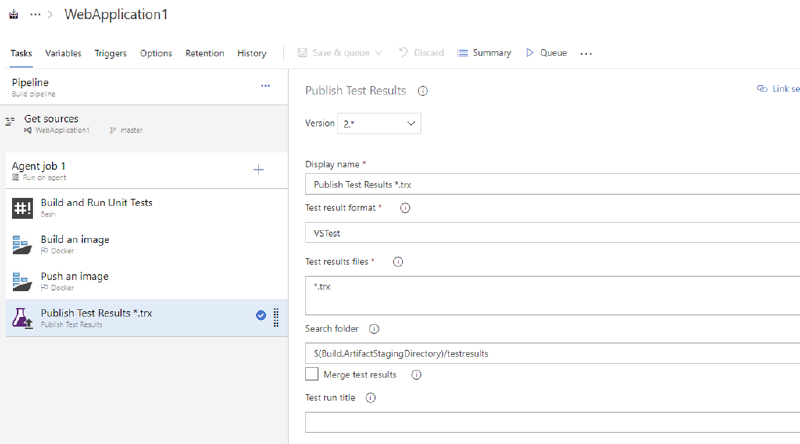Enable the Merge test results checkbox
This screenshot has height=444, width=800.
pos(312,374)
